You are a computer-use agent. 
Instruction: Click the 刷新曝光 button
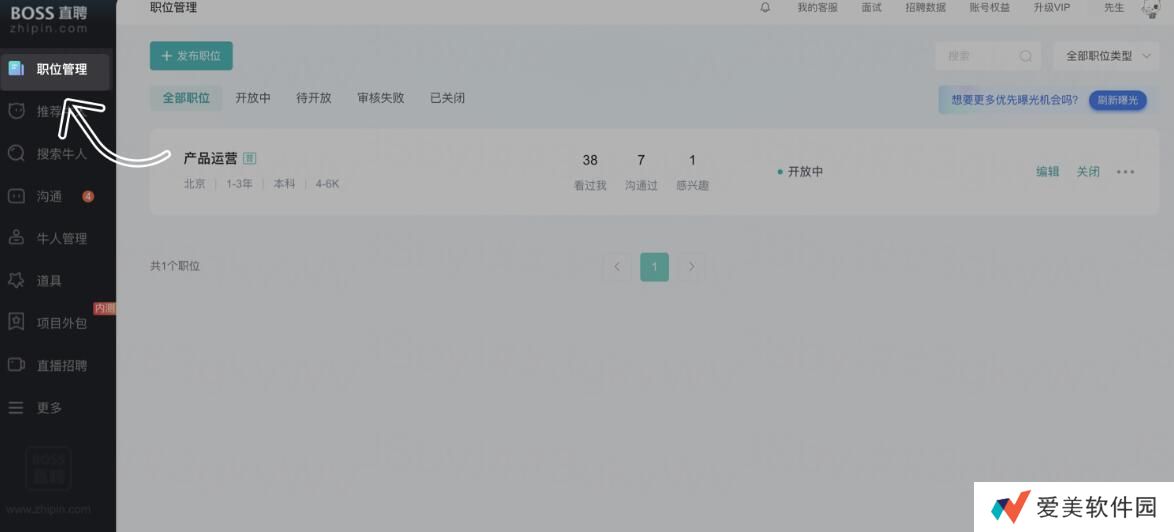coord(1117,100)
